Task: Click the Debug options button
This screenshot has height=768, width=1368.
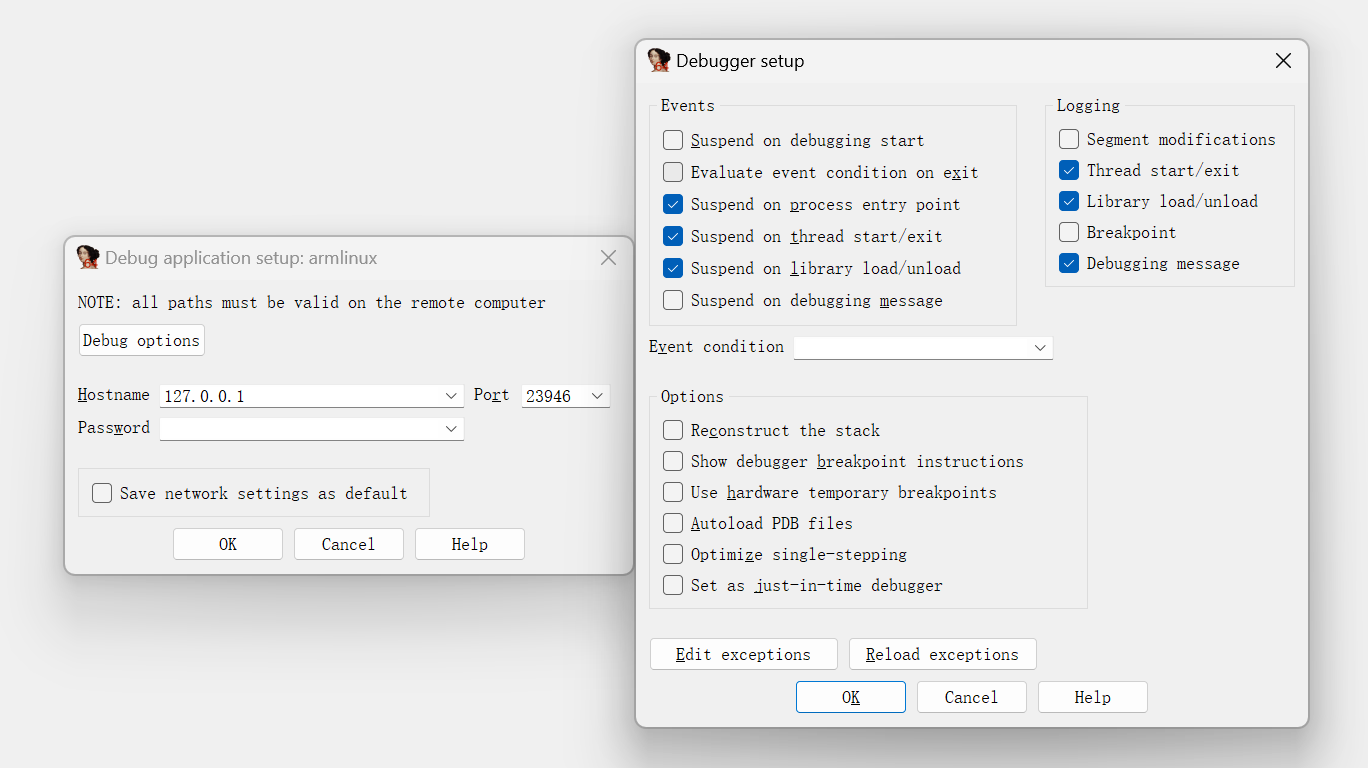Action: (142, 341)
